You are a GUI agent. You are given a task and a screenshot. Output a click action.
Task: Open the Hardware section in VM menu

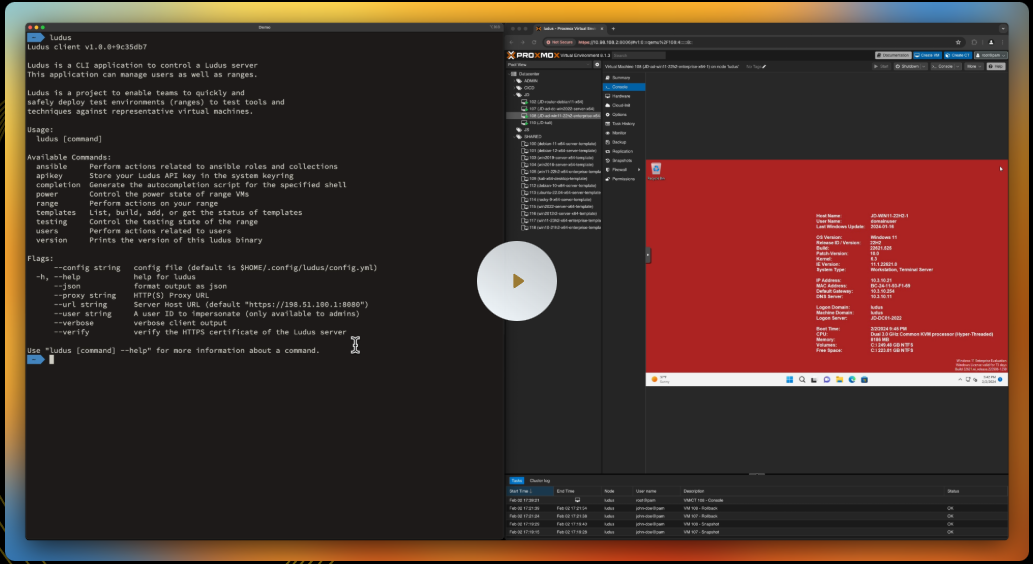point(620,96)
